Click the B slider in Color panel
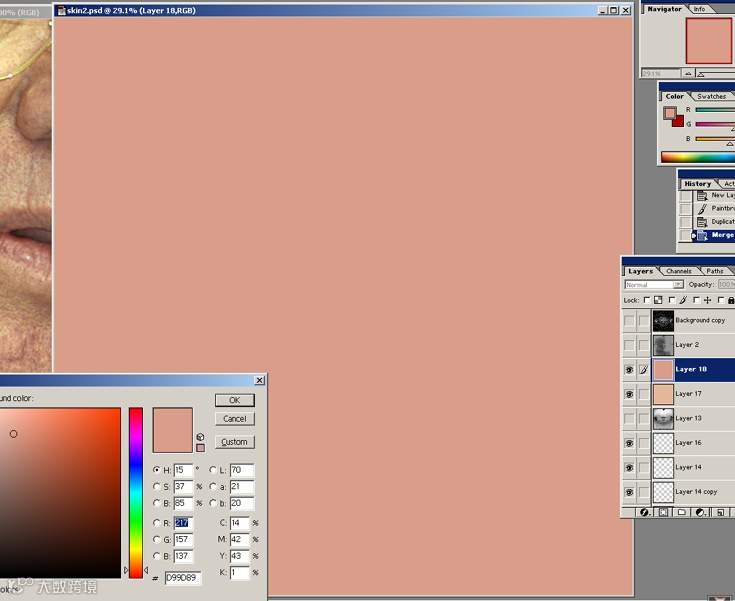735x601 pixels. pos(715,139)
